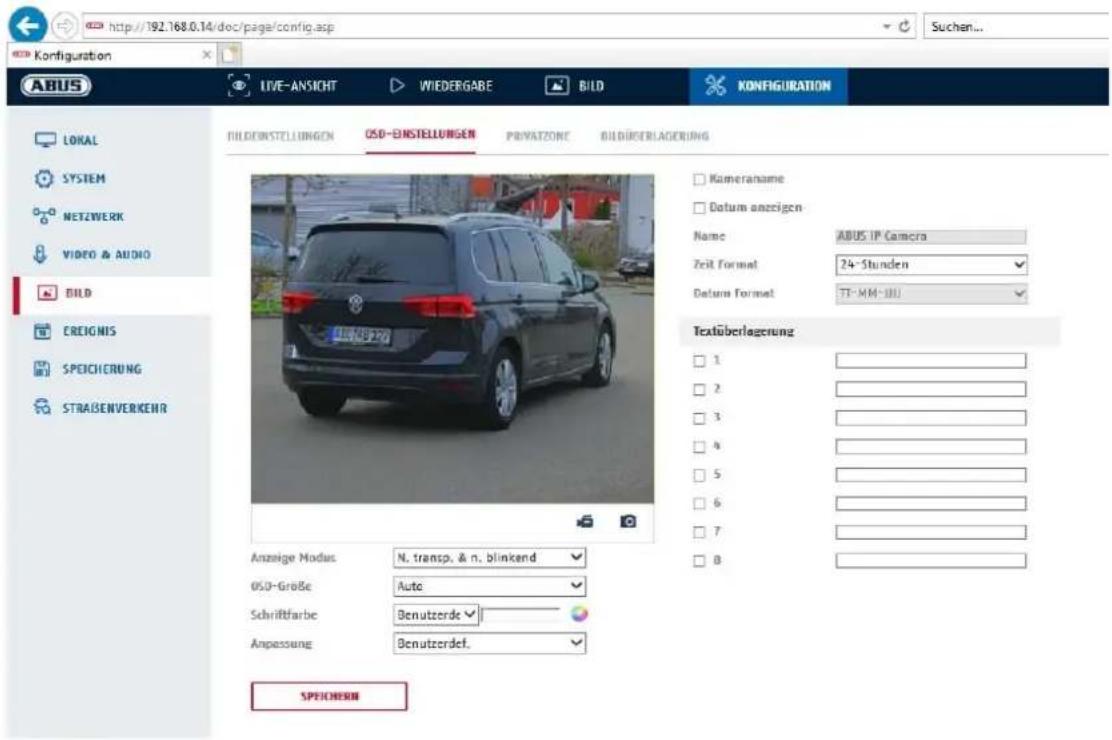The height and width of the screenshot is (740, 1112).
Task: Click the Straßenverkehr car icon
Action: pos(43,407)
